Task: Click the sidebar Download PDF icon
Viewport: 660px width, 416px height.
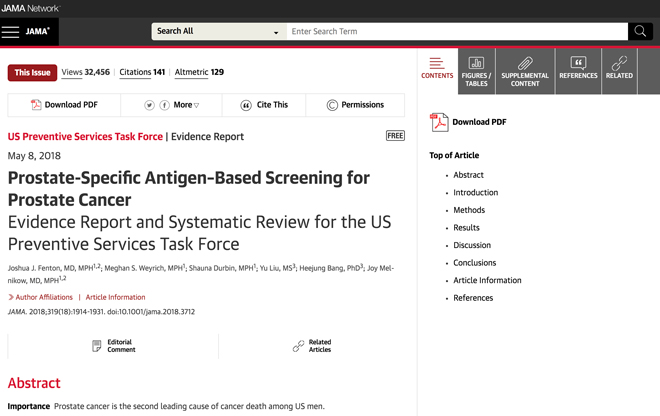Action: (x=439, y=122)
